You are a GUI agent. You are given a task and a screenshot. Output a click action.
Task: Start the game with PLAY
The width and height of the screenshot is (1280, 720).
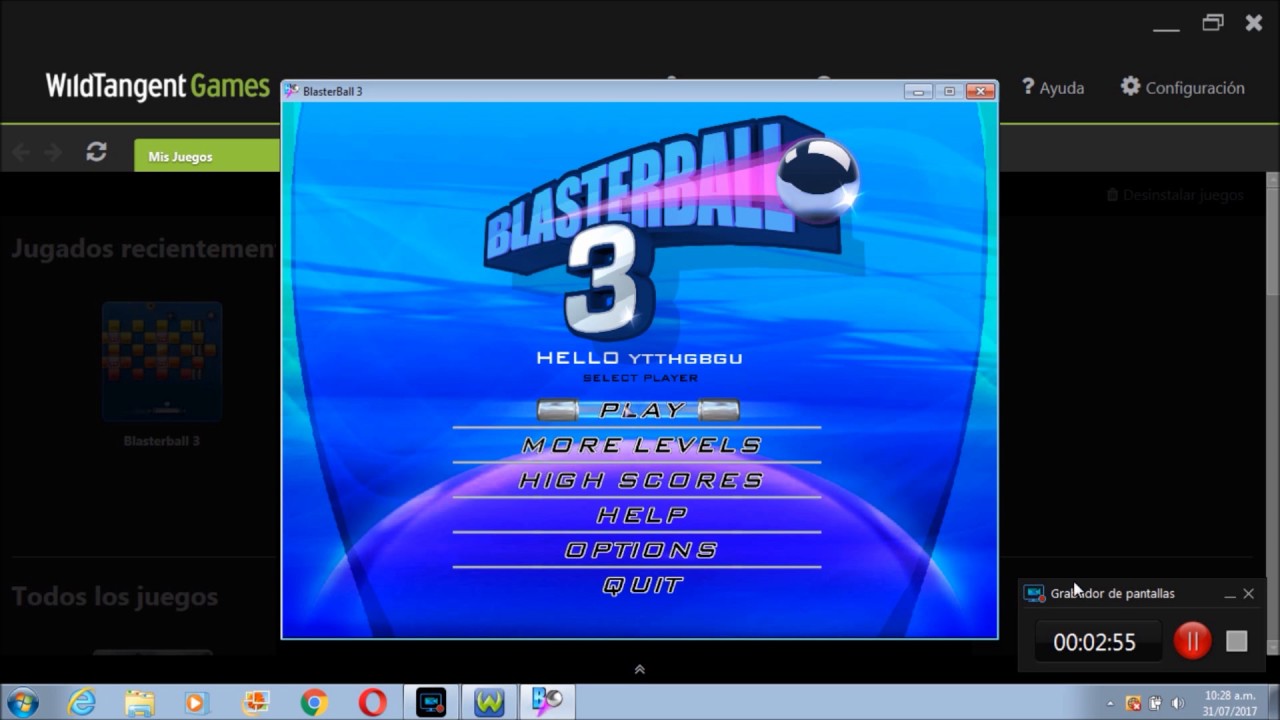(x=641, y=410)
